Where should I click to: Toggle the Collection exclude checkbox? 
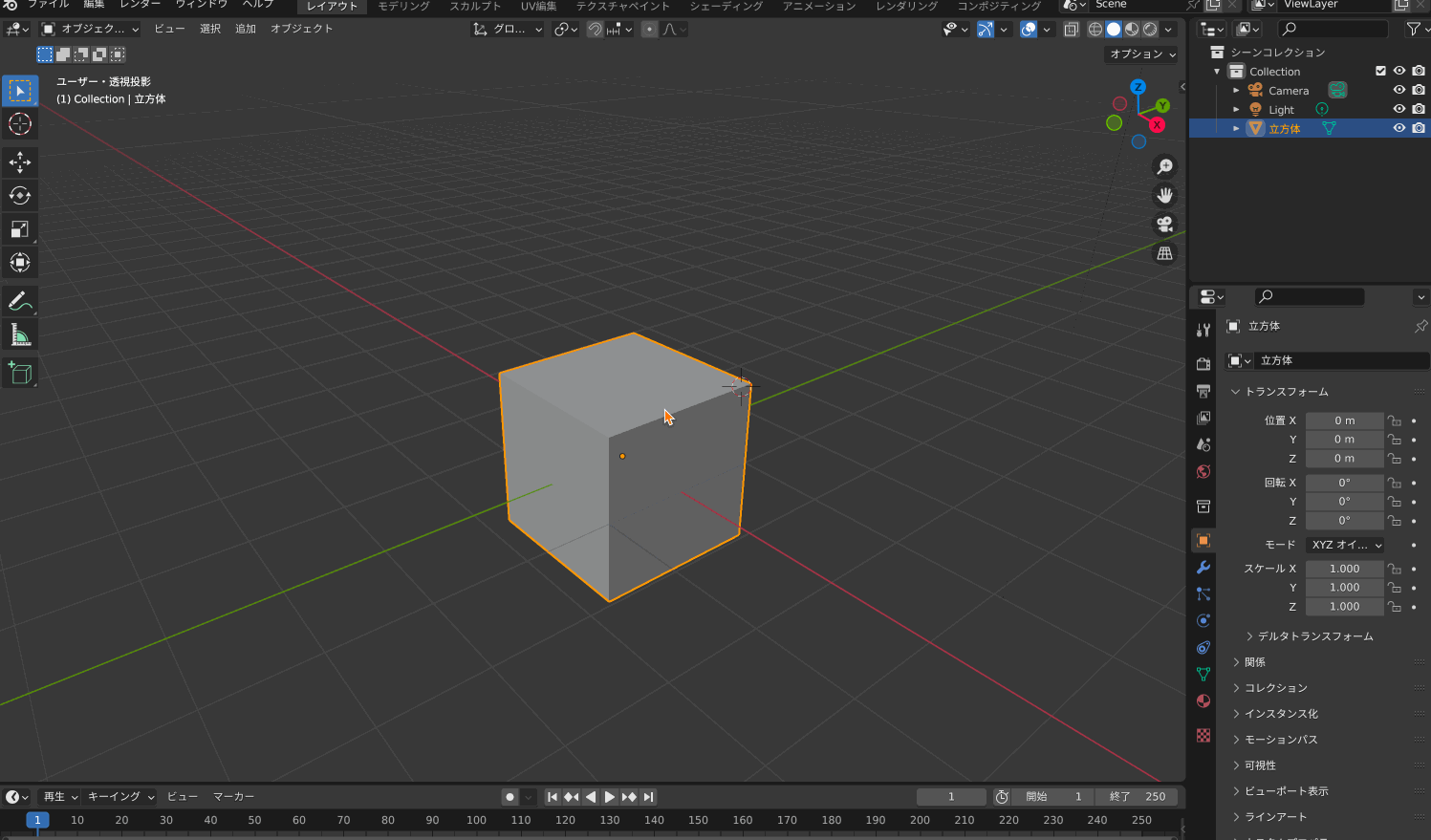[1379, 71]
